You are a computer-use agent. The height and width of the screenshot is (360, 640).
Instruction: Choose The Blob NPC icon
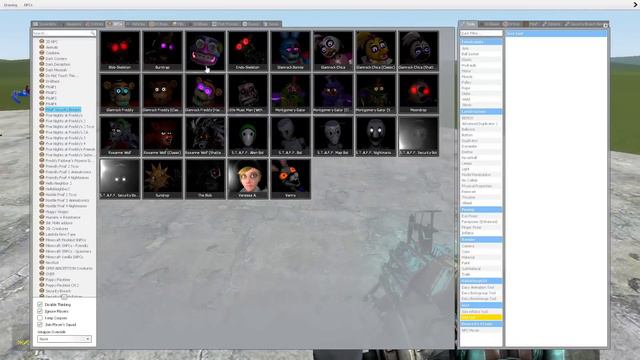click(x=205, y=179)
